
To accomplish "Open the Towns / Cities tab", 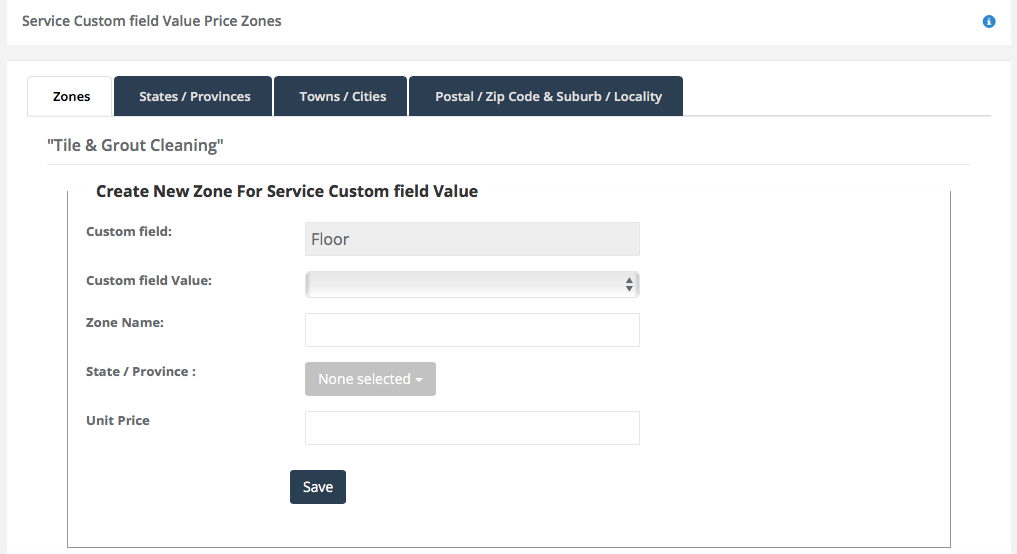I will click(341, 96).
